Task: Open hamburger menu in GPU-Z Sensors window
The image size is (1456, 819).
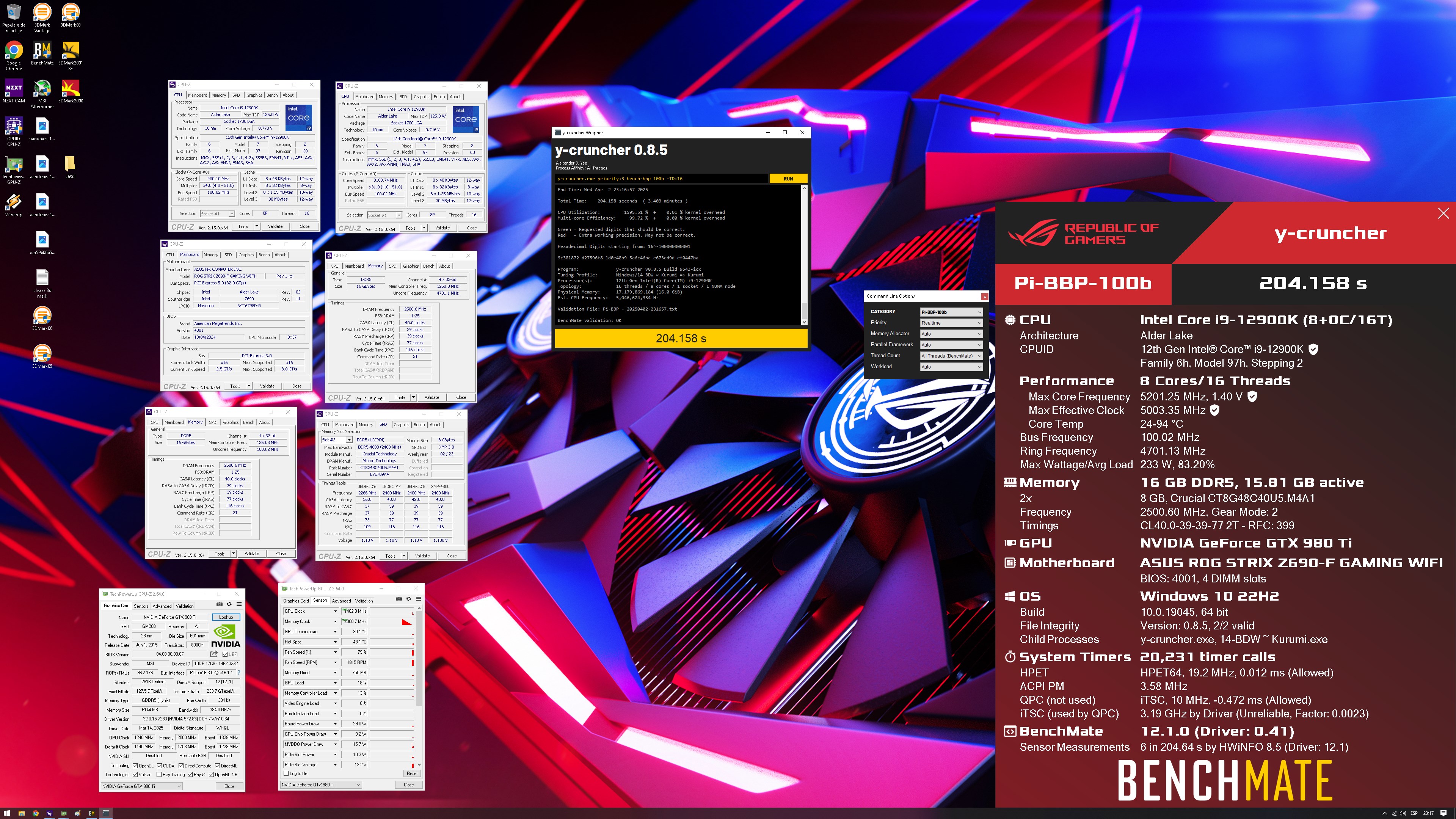Action: click(418, 599)
